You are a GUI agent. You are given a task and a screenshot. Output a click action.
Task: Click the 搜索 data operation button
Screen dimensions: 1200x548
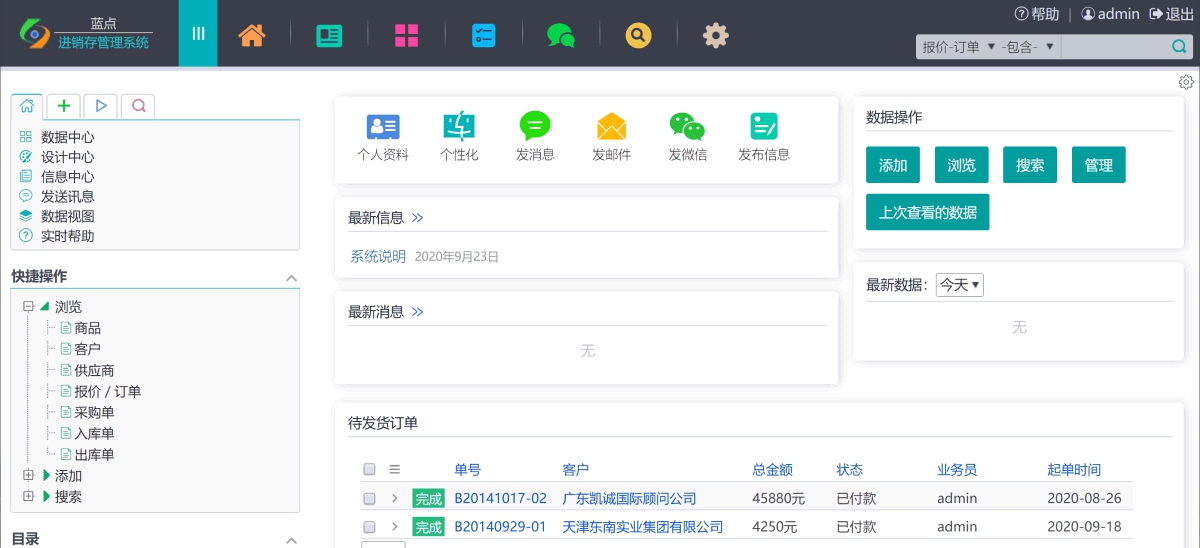pos(1030,165)
